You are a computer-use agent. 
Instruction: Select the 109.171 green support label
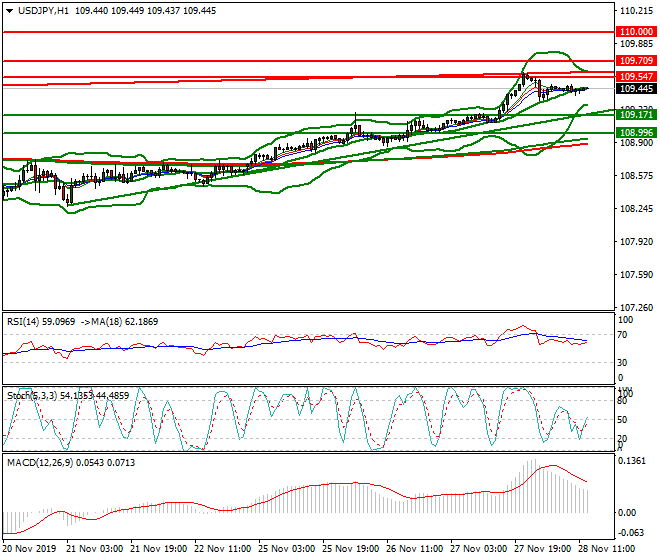[636, 115]
